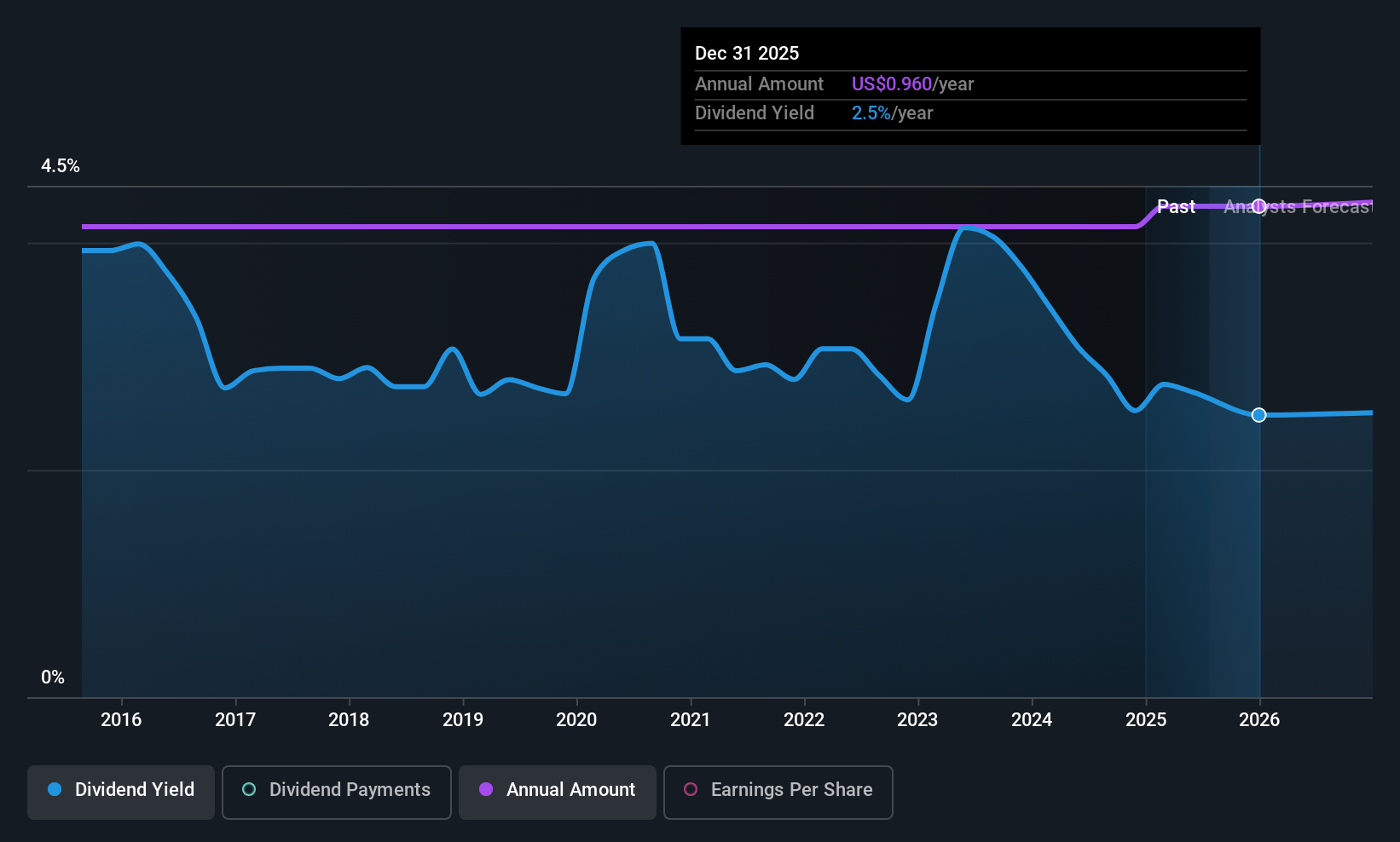Select the purple annual amount data point
Viewport: 1400px width, 842px height.
point(1258,206)
